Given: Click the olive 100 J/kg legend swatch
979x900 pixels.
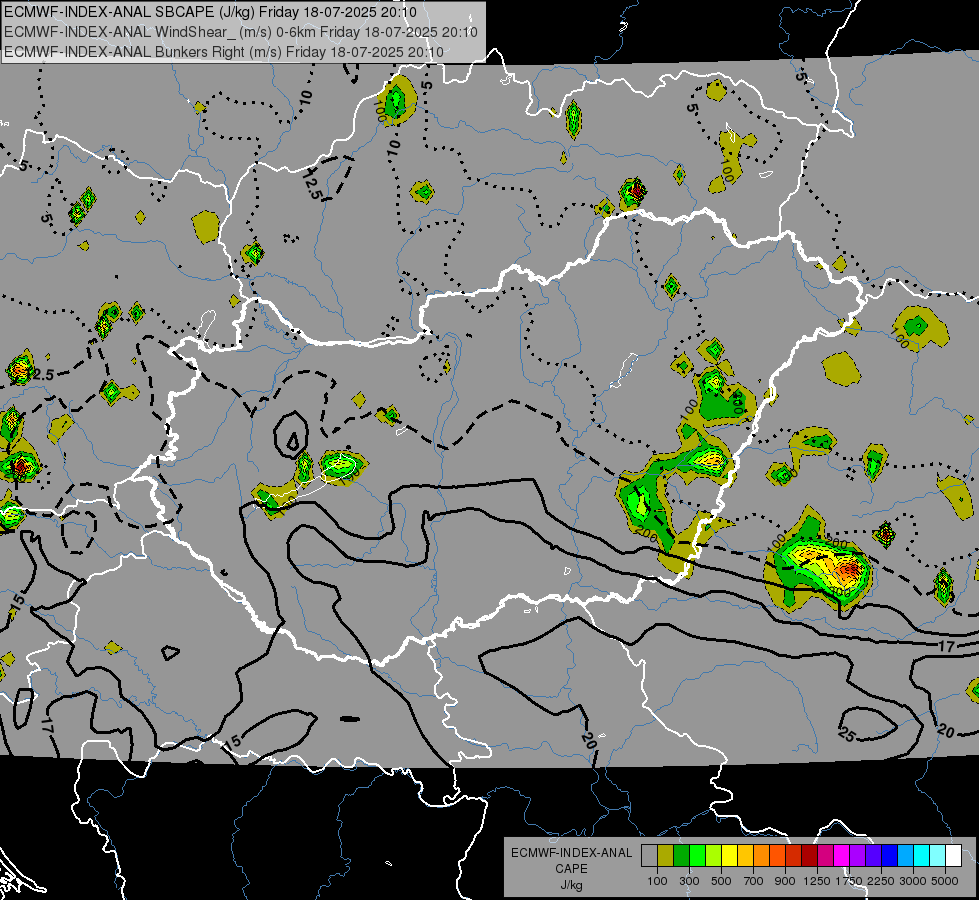Looking at the screenshot, I should 666,856.
